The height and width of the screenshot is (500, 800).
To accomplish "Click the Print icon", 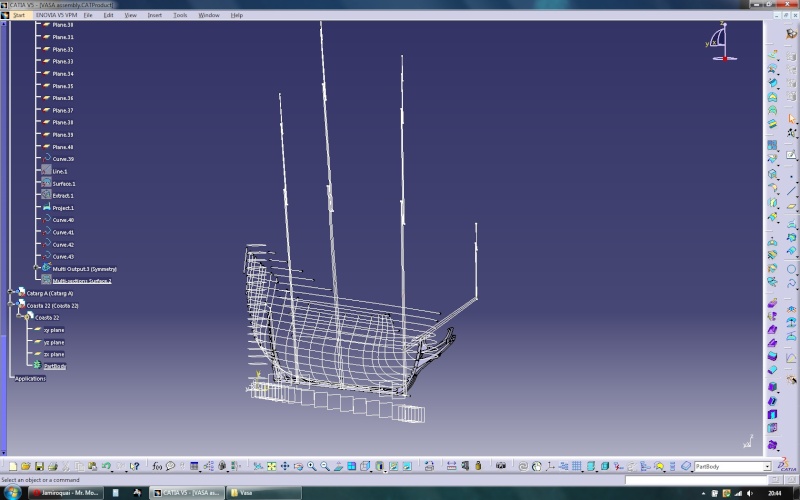I will [x=53, y=466].
